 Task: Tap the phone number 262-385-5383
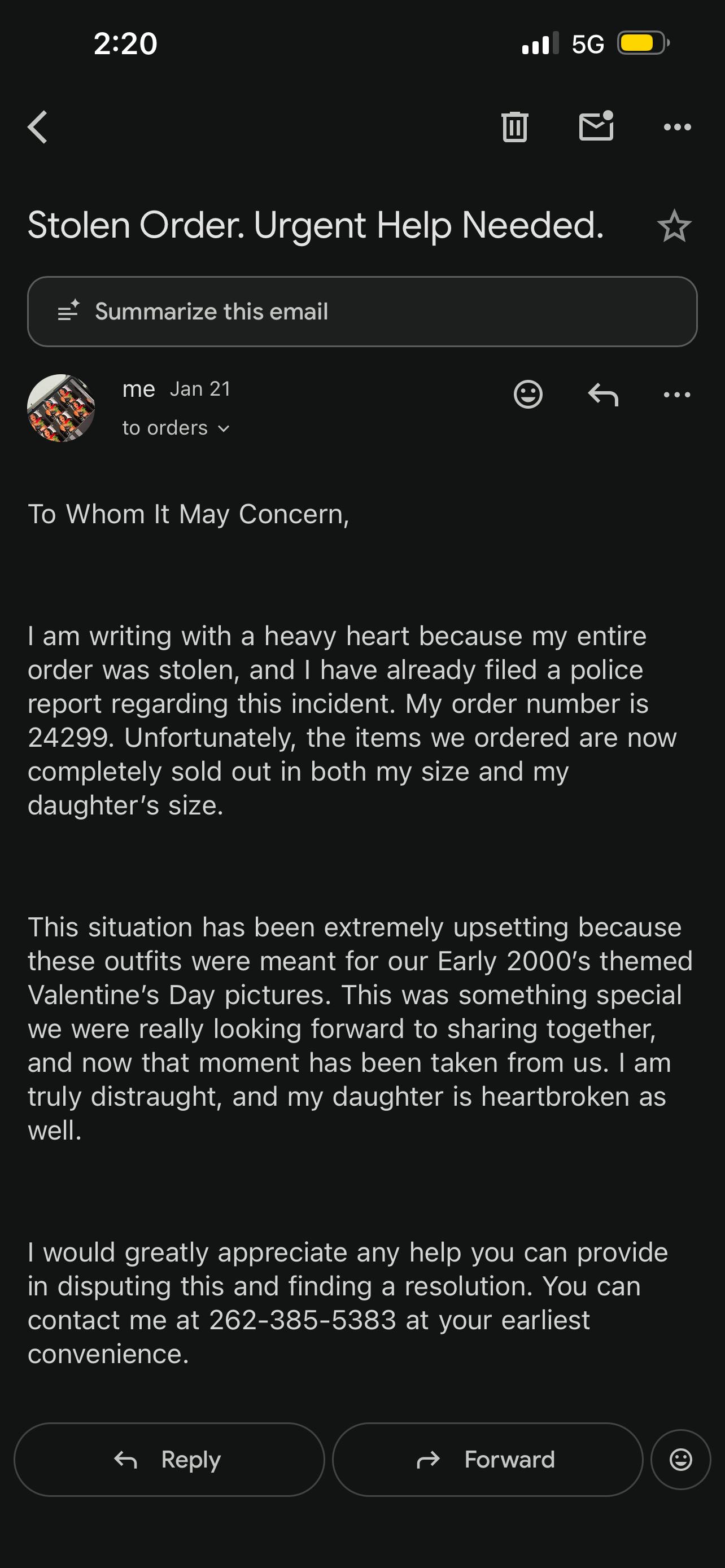point(303,1320)
